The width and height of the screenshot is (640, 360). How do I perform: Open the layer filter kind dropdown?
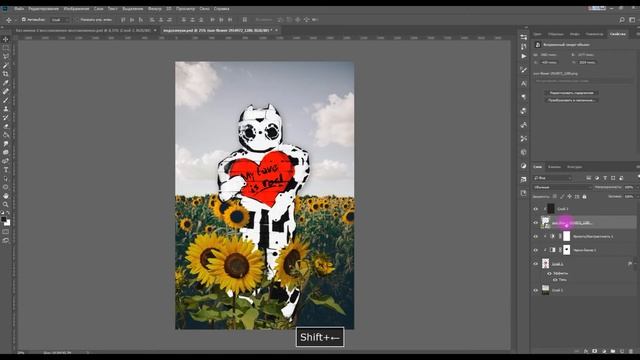tap(553, 178)
